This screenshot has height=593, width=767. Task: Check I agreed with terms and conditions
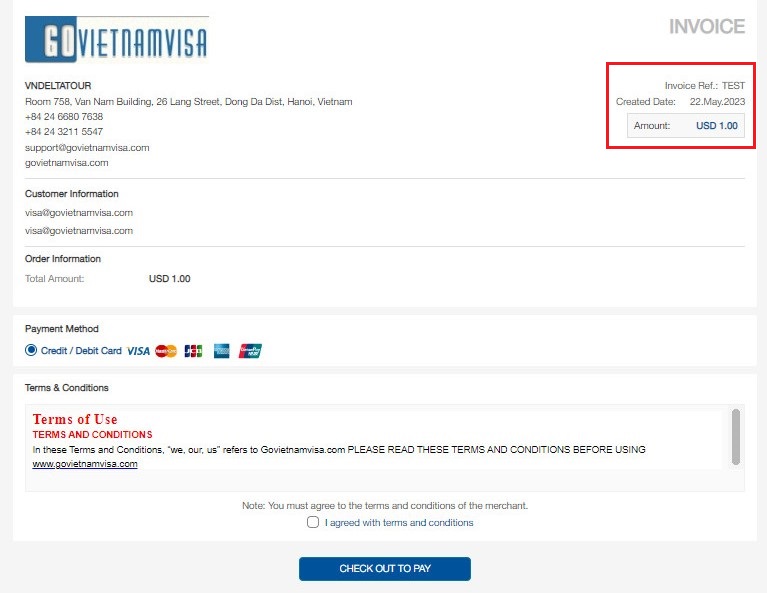click(313, 522)
